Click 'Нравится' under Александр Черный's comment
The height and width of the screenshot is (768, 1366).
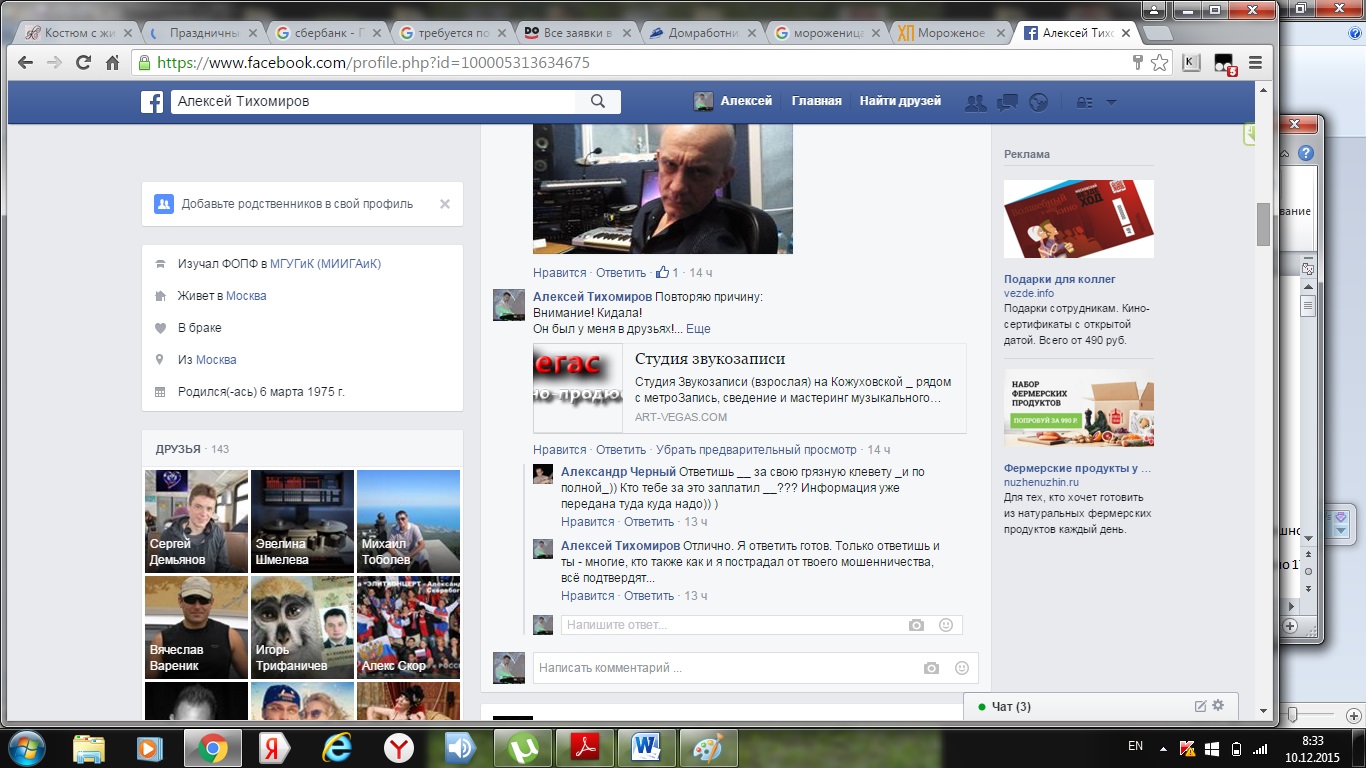click(x=588, y=522)
